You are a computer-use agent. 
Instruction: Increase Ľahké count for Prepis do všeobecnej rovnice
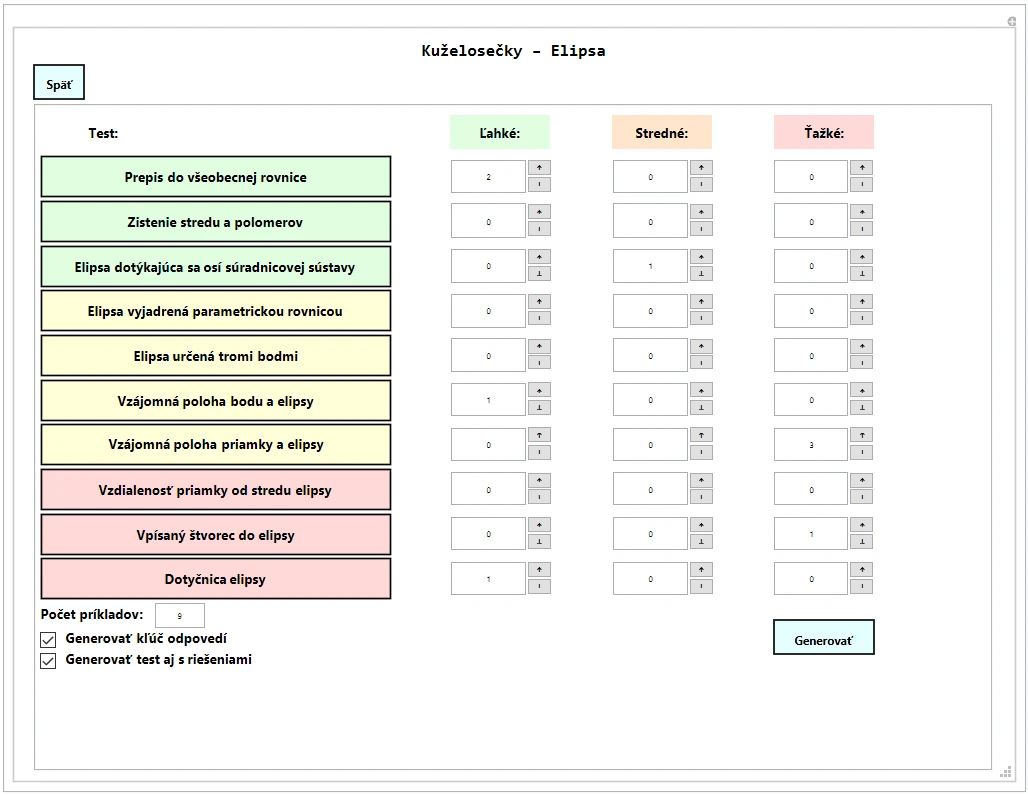click(x=539, y=168)
